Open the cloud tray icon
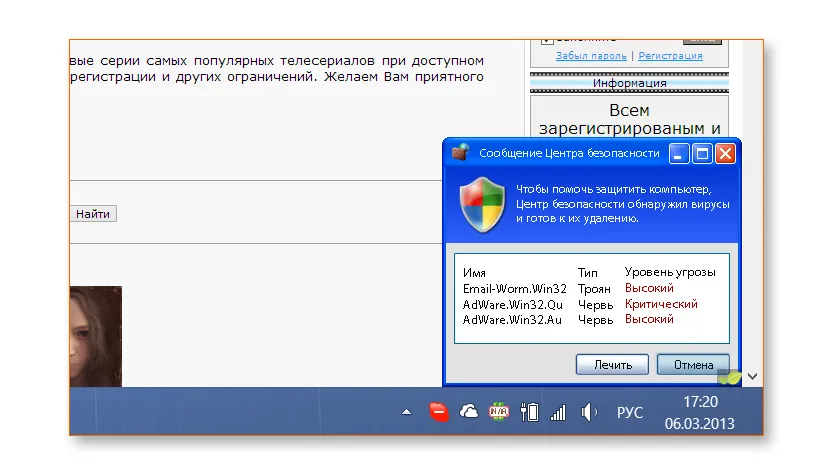This screenshot has width=834, height=476. coord(469,412)
